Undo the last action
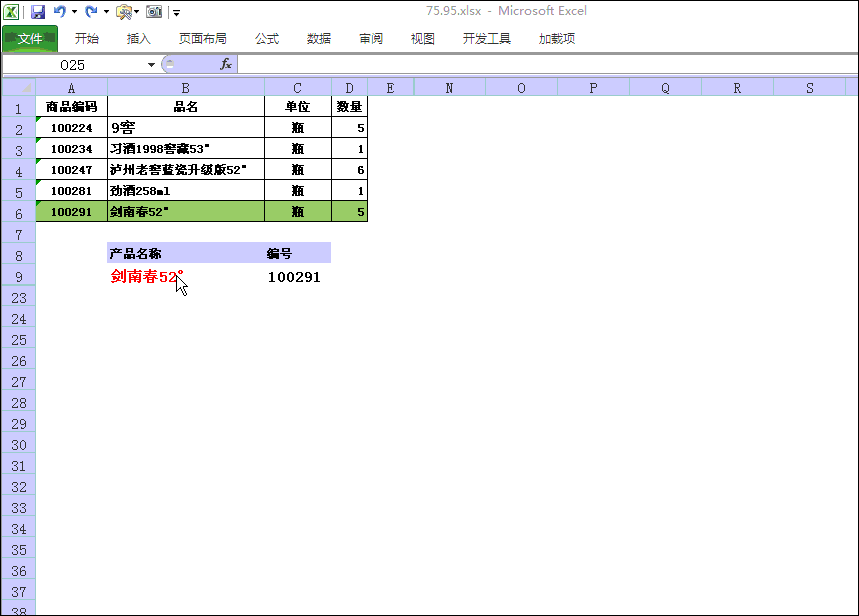The height and width of the screenshot is (616, 859). [x=60, y=12]
